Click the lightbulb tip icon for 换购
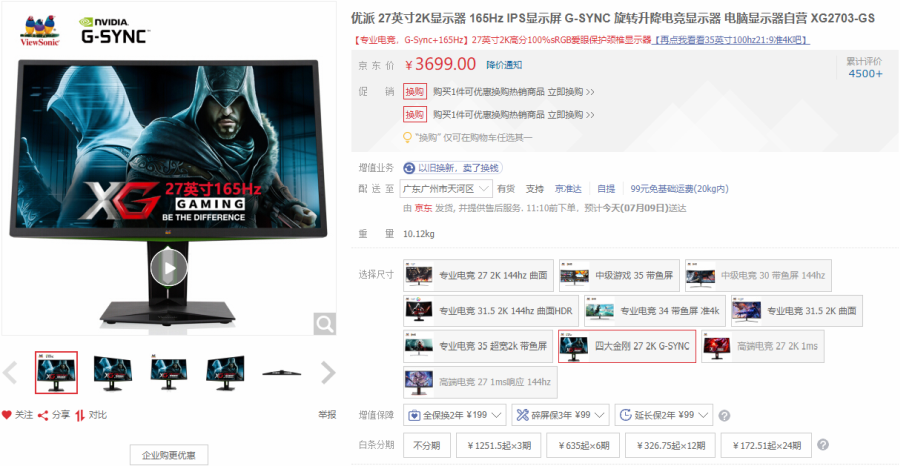The width and height of the screenshot is (900, 466). (407, 138)
